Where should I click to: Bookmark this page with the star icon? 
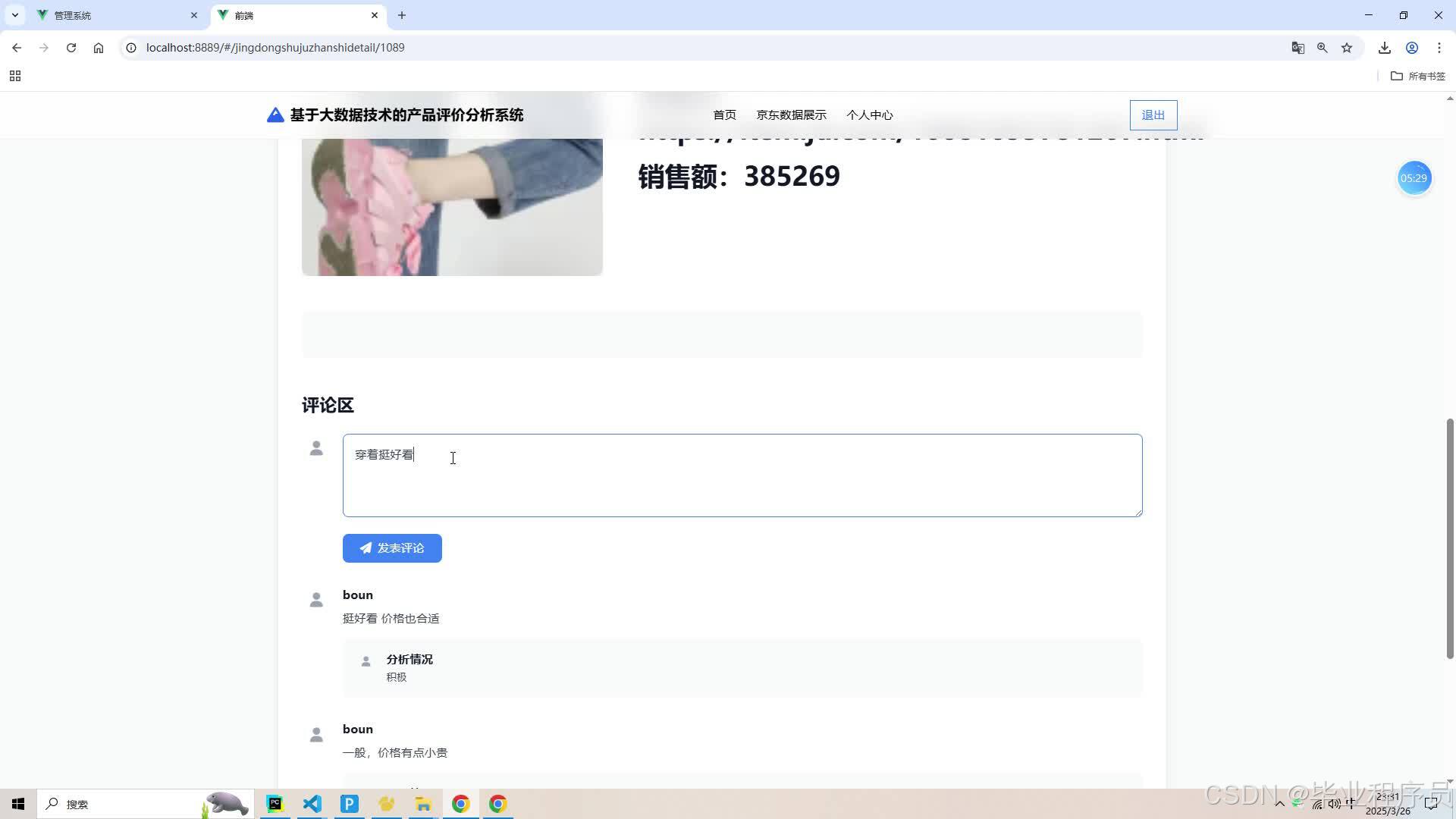[1347, 48]
